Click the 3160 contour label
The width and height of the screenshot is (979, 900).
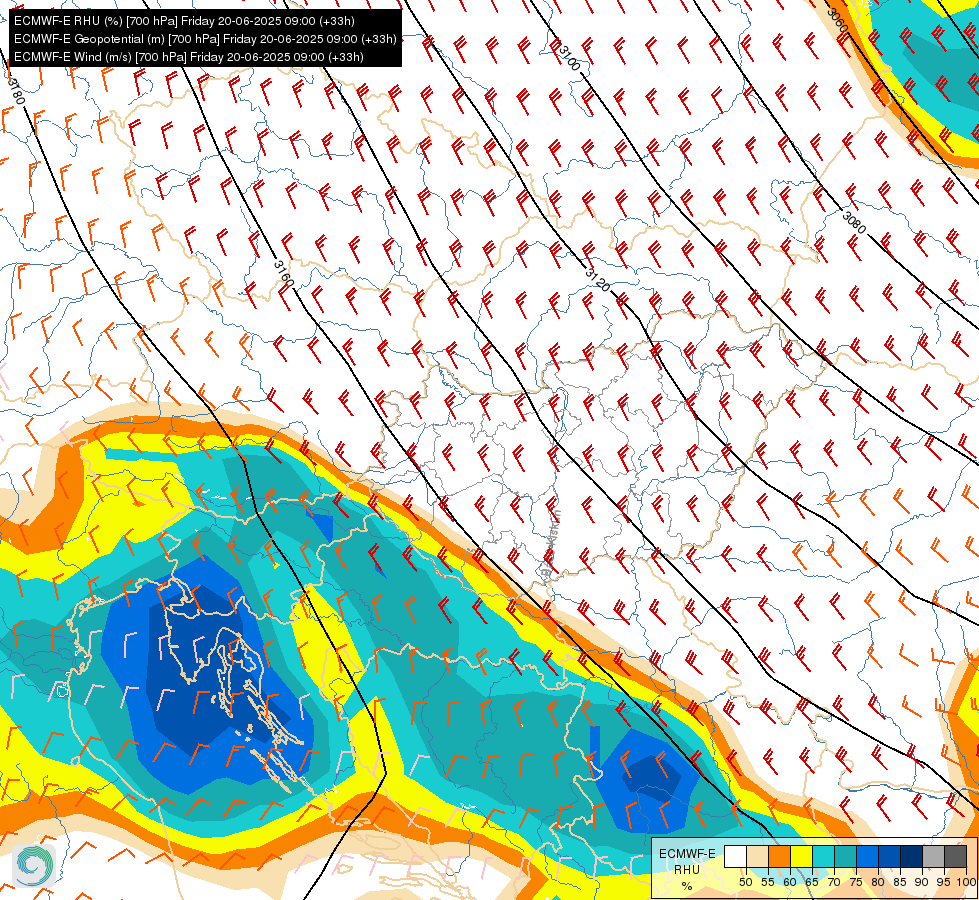tap(283, 274)
